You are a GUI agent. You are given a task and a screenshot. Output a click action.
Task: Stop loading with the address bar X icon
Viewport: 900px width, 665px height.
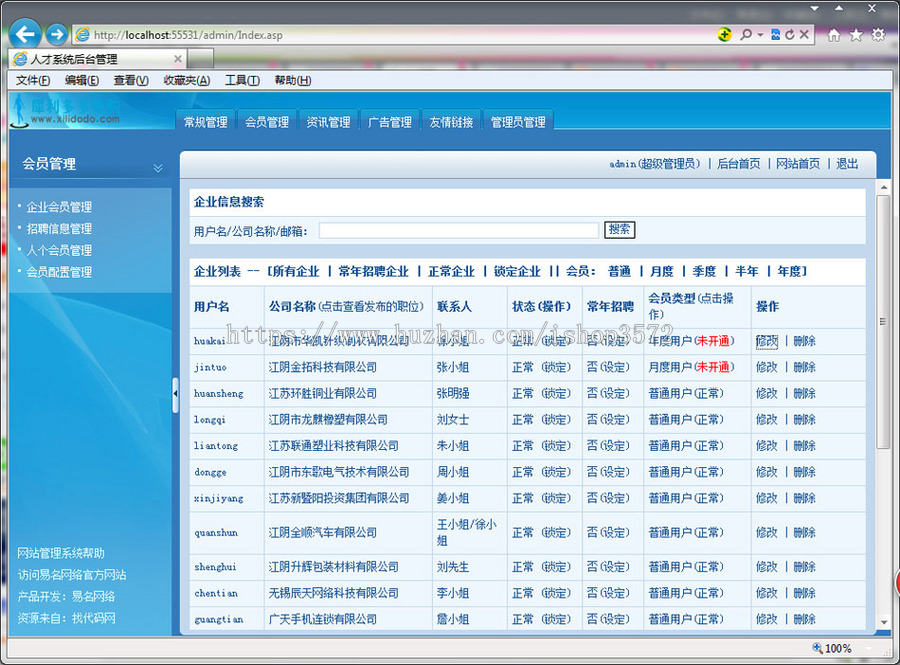click(804, 35)
